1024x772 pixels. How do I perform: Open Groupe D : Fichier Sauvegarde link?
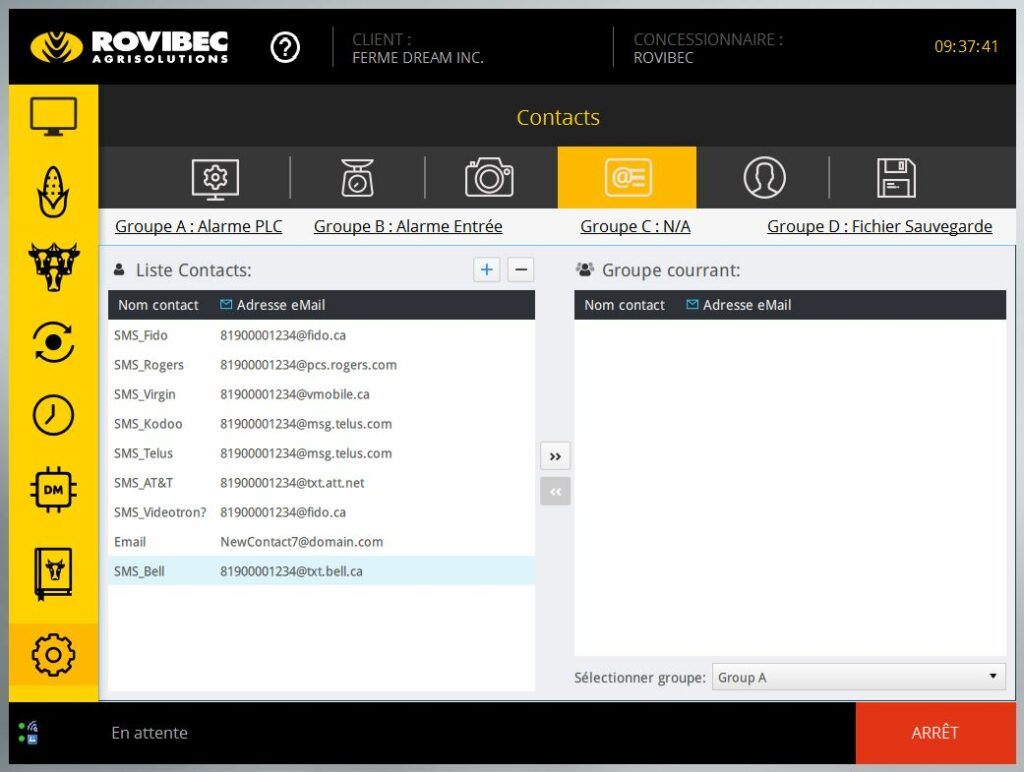coord(880,226)
